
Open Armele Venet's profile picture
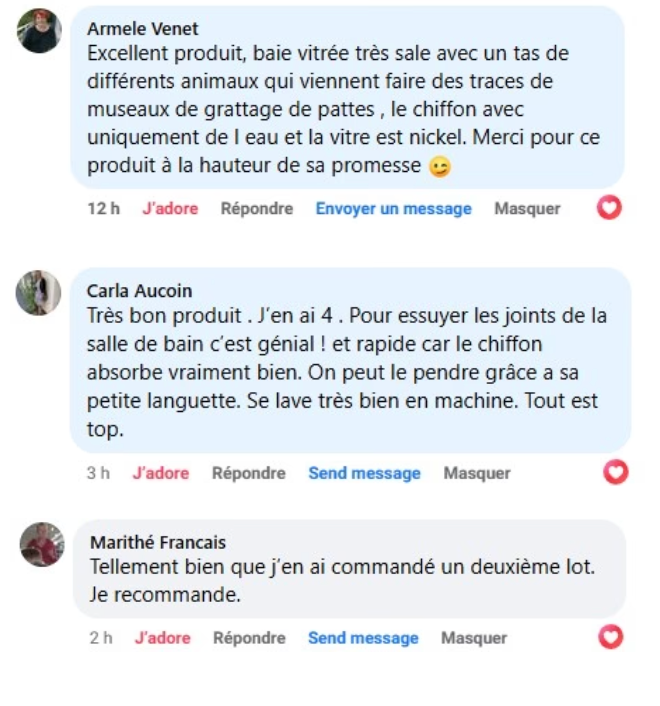[x=39, y=31]
